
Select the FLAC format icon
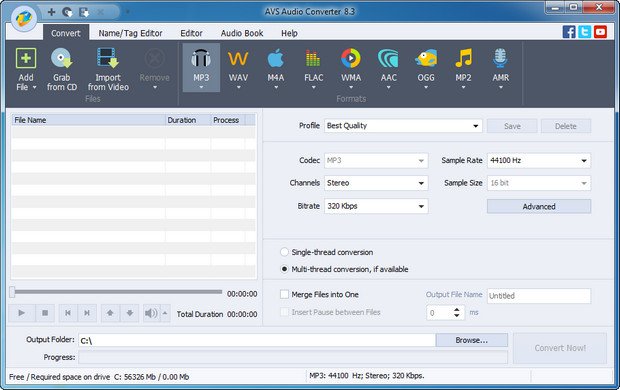point(313,59)
